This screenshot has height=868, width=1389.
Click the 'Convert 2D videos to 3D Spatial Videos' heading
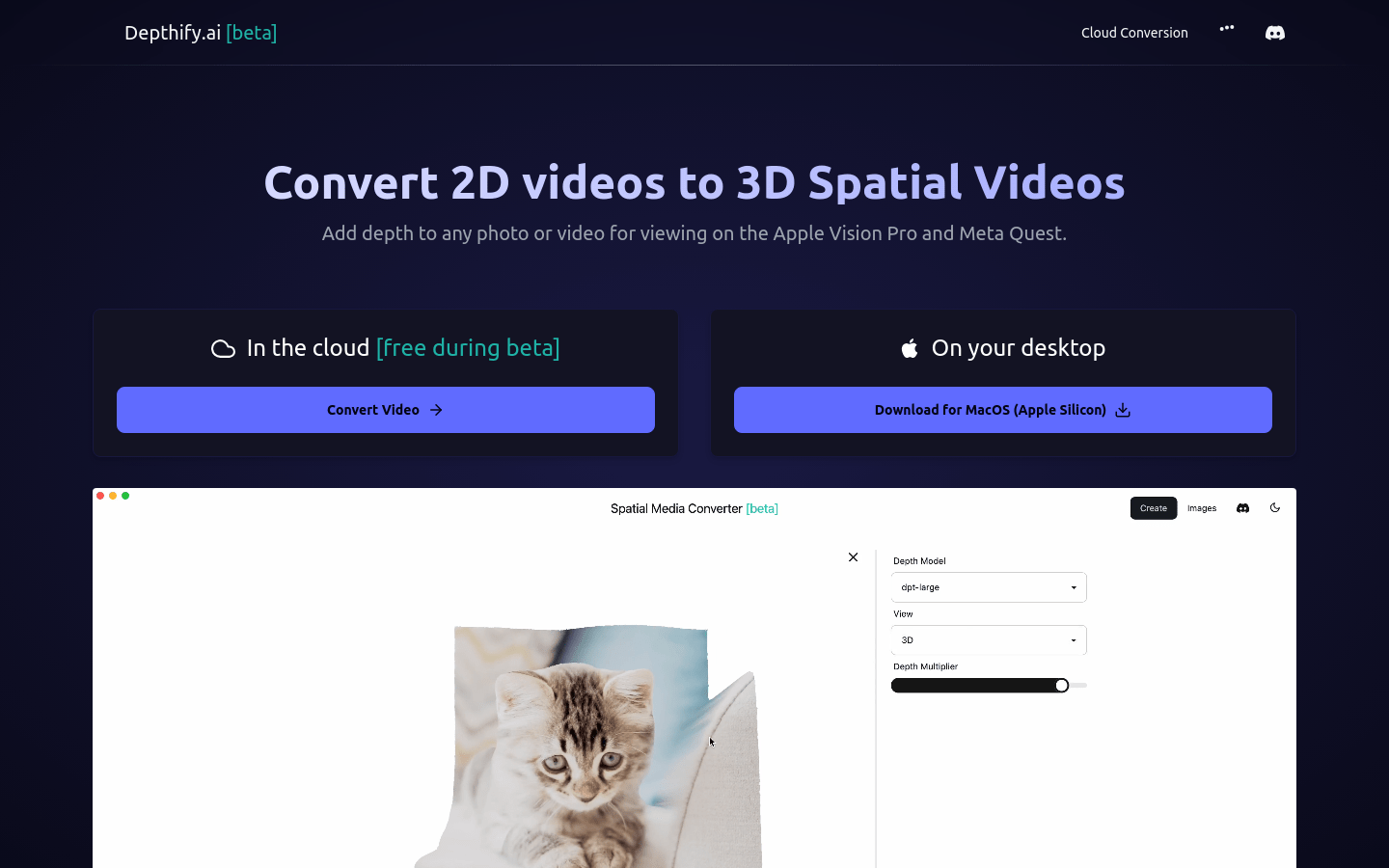click(x=694, y=182)
